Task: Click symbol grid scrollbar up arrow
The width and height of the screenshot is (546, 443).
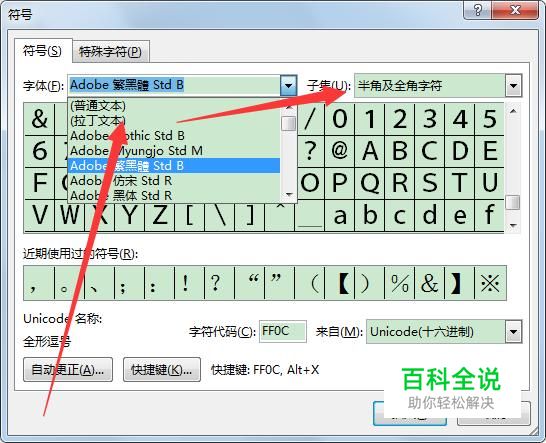Action: click(513, 111)
